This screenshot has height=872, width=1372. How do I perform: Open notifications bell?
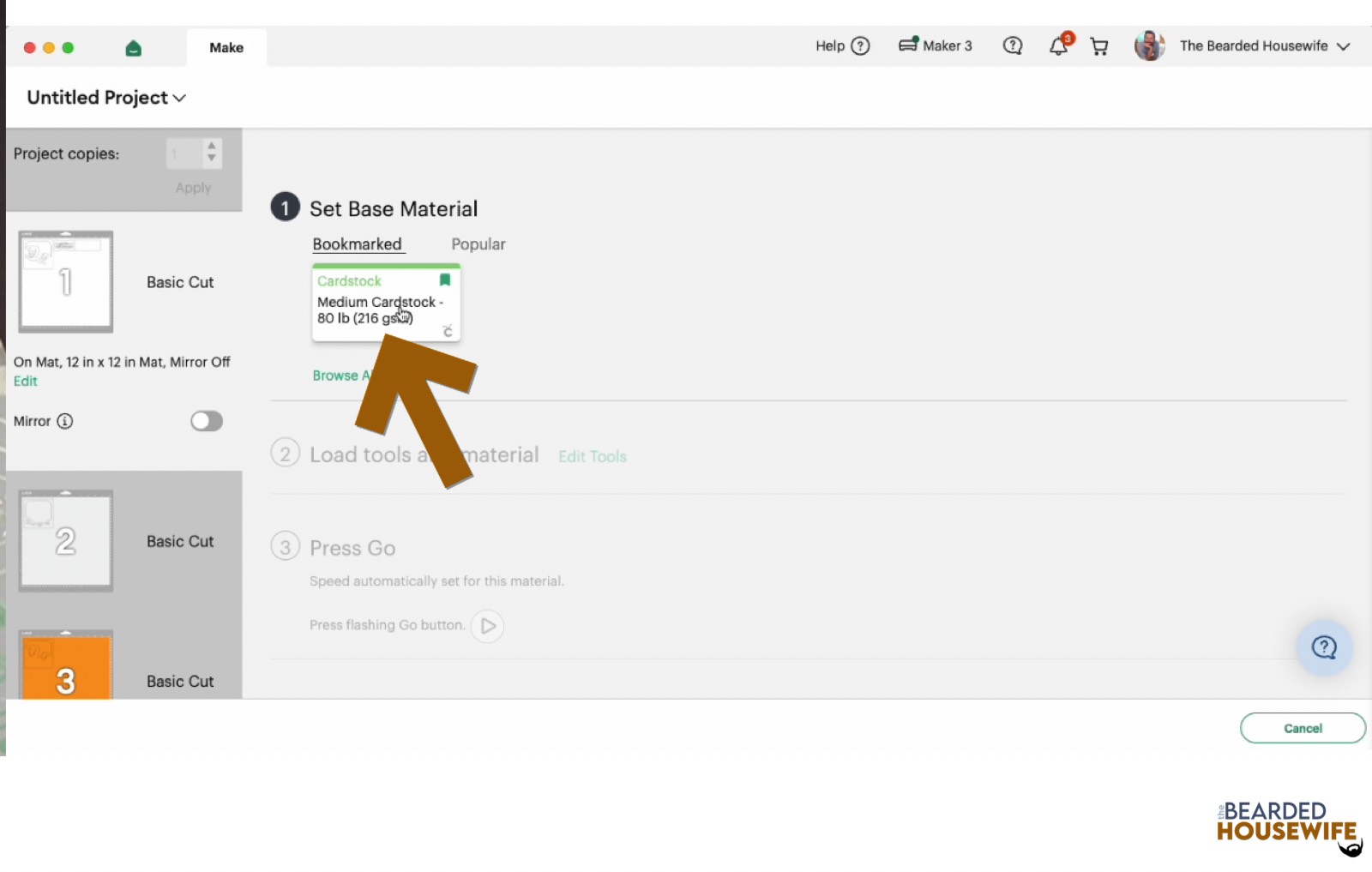coord(1059,46)
